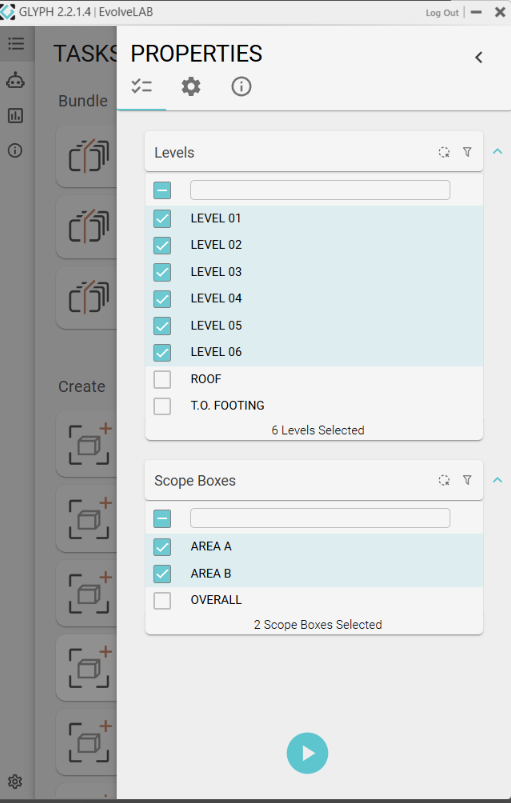
Task: Click the select-in-model icon for Scope Boxes
Action: (444, 480)
